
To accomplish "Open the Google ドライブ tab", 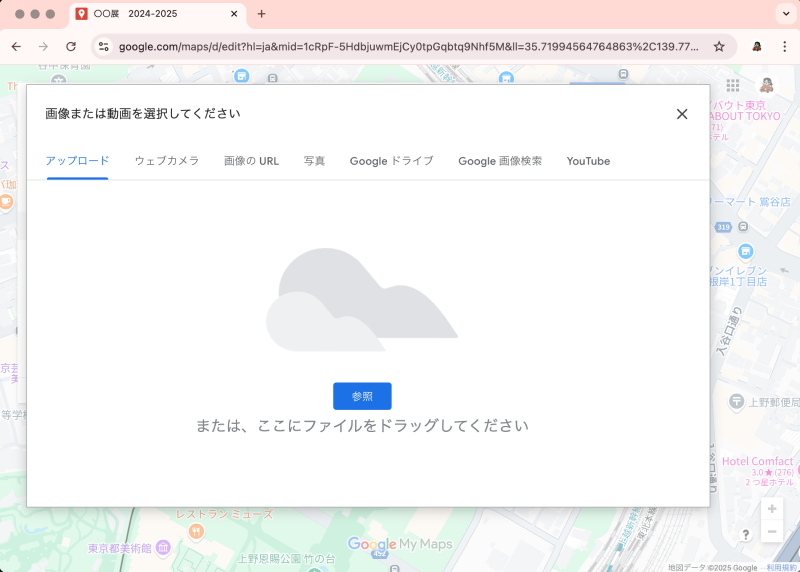I will point(391,161).
